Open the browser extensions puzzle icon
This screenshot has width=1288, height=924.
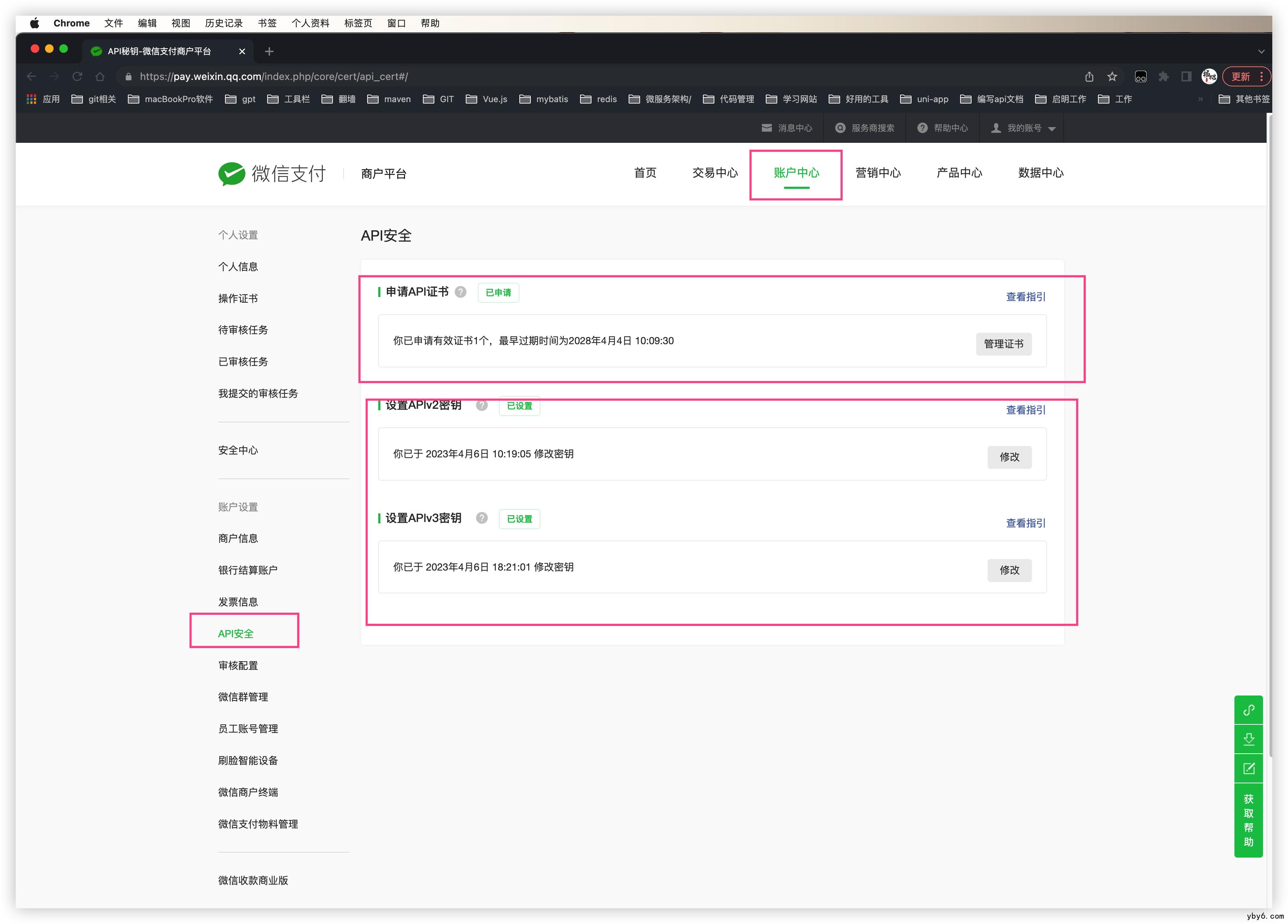(1164, 76)
